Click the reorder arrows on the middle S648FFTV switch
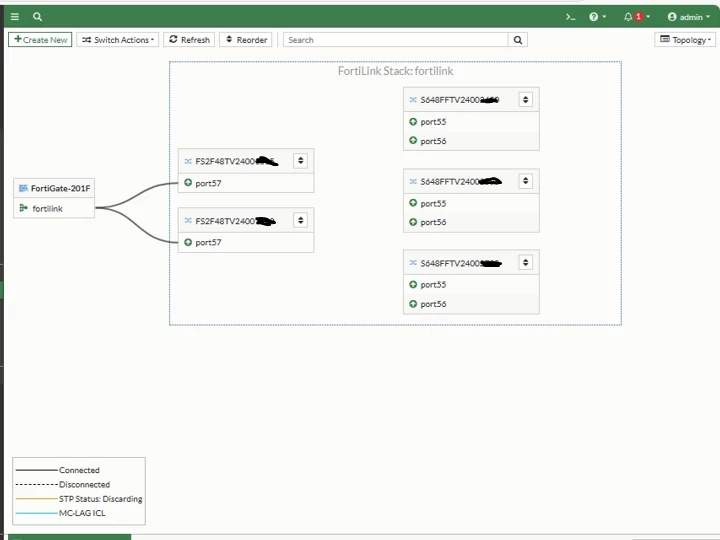 (526, 181)
